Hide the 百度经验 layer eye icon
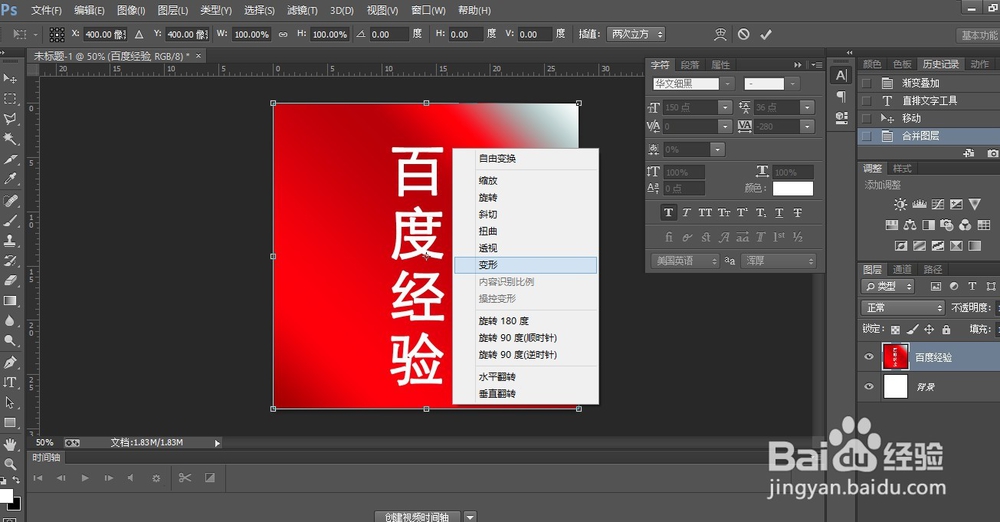 pos(869,357)
